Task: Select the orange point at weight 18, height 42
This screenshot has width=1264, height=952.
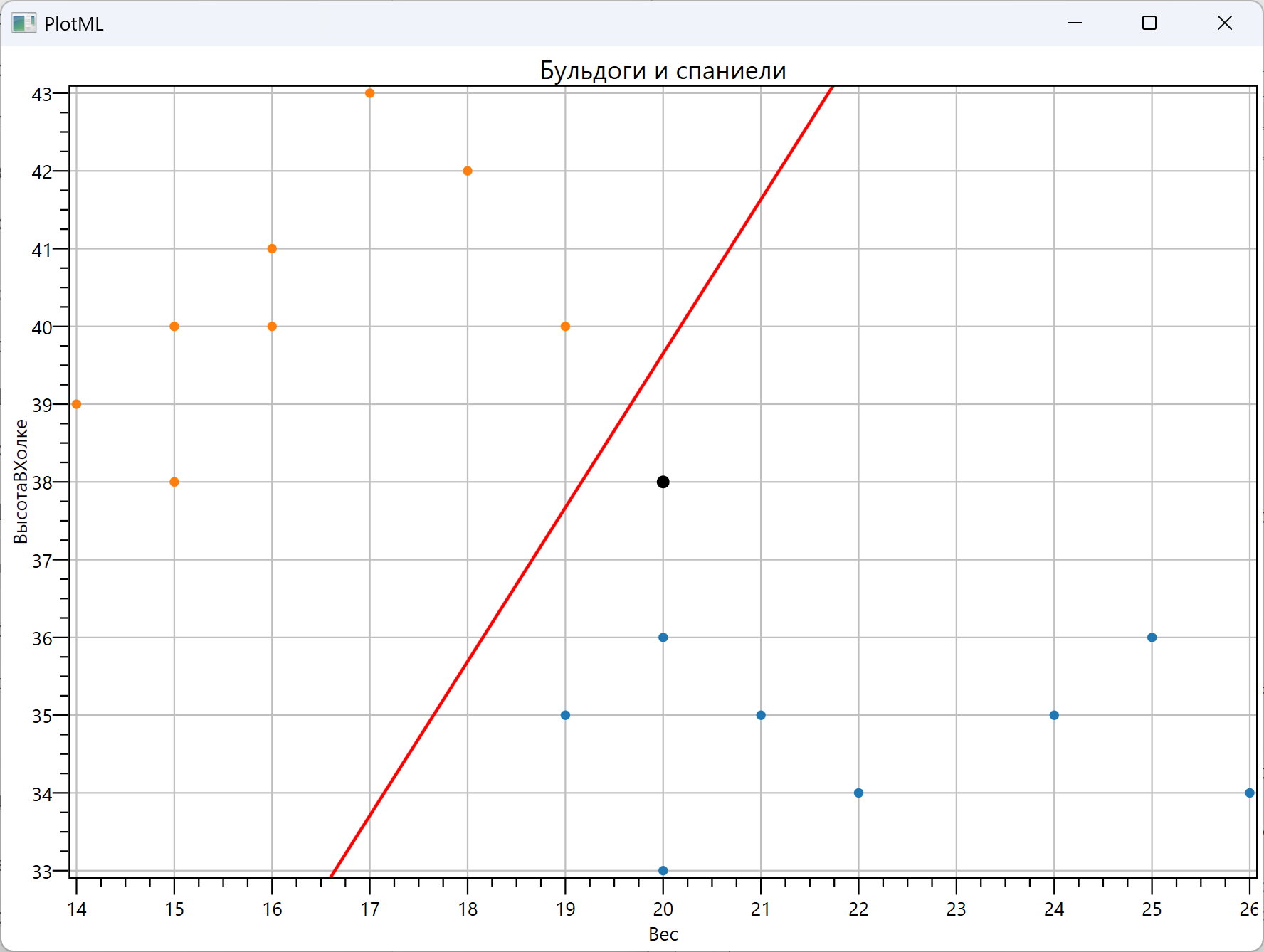Action: pyautogui.click(x=468, y=171)
